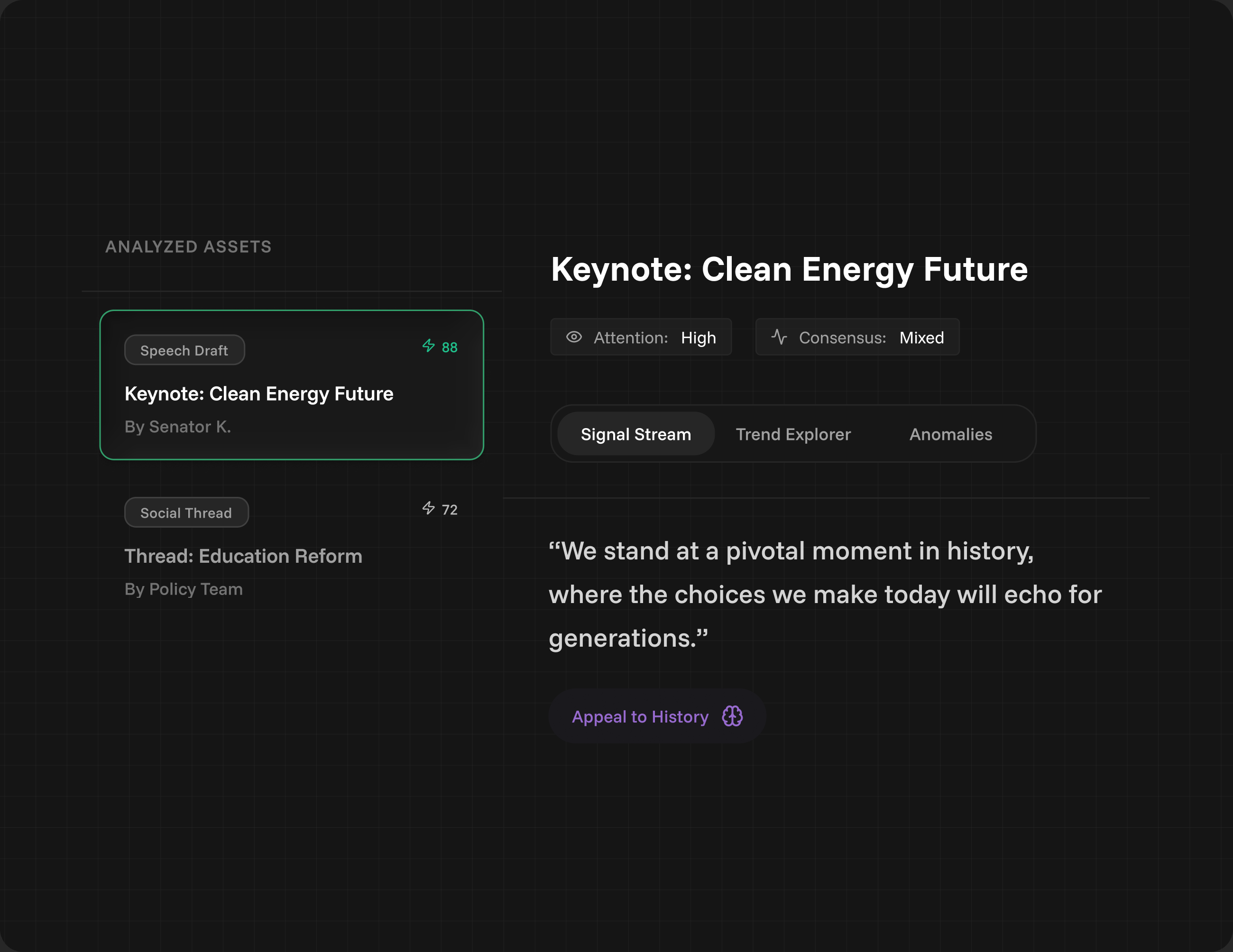1233x952 pixels.
Task: Click the brain icon next to Appeal to History
Action: pos(732,717)
